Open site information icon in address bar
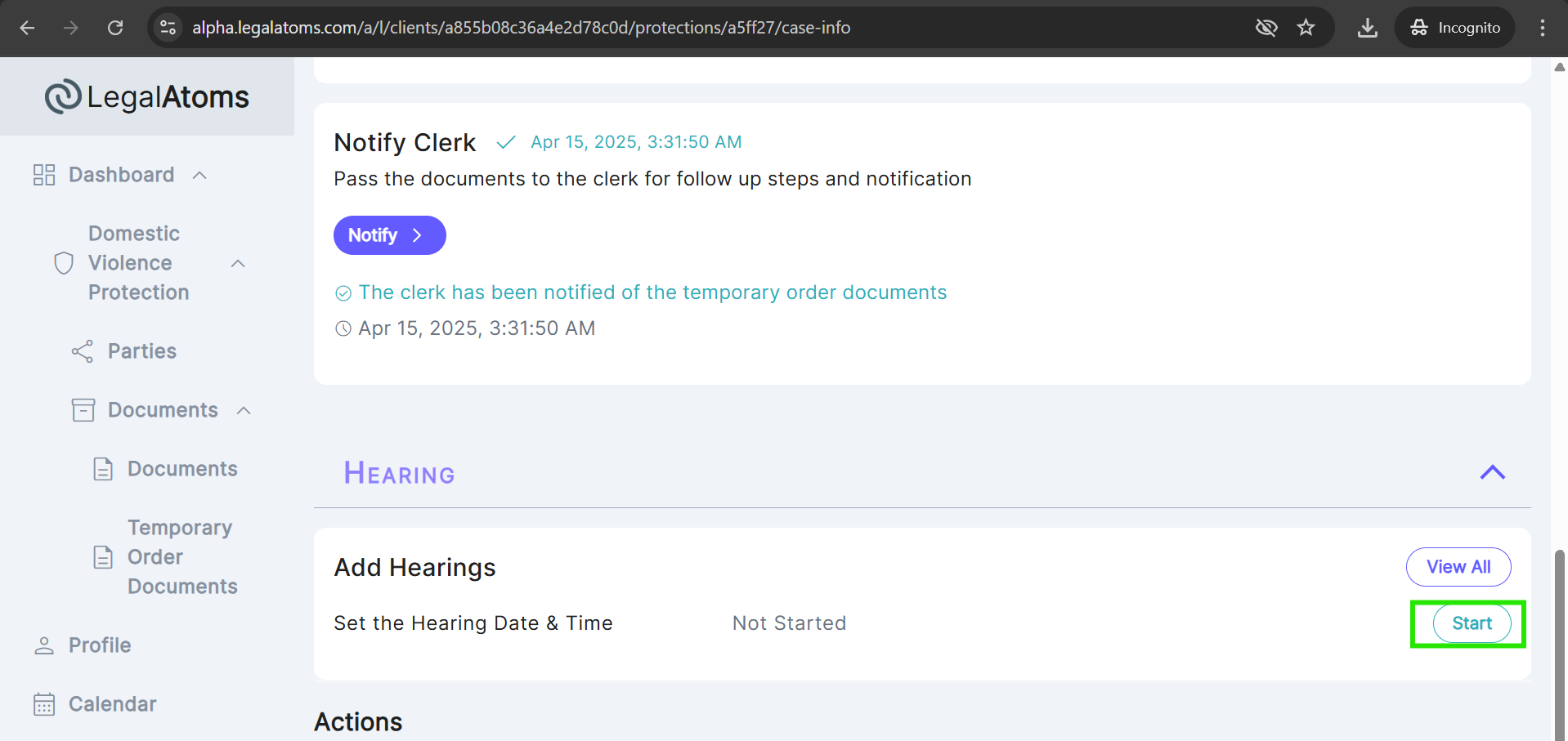Viewport: 1568px width, 741px height. pos(168,28)
